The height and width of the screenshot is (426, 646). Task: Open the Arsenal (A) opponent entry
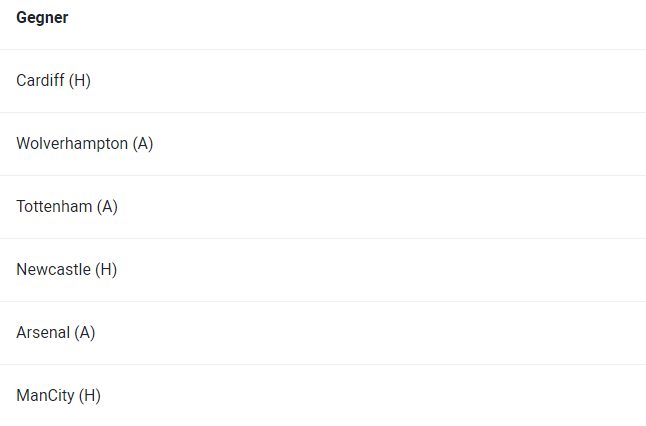coord(55,333)
